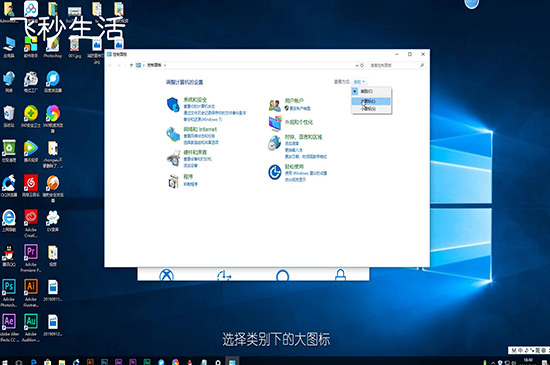This screenshot has height=365, width=550.
Task: Select the checked Category view option
Action: pos(371,91)
